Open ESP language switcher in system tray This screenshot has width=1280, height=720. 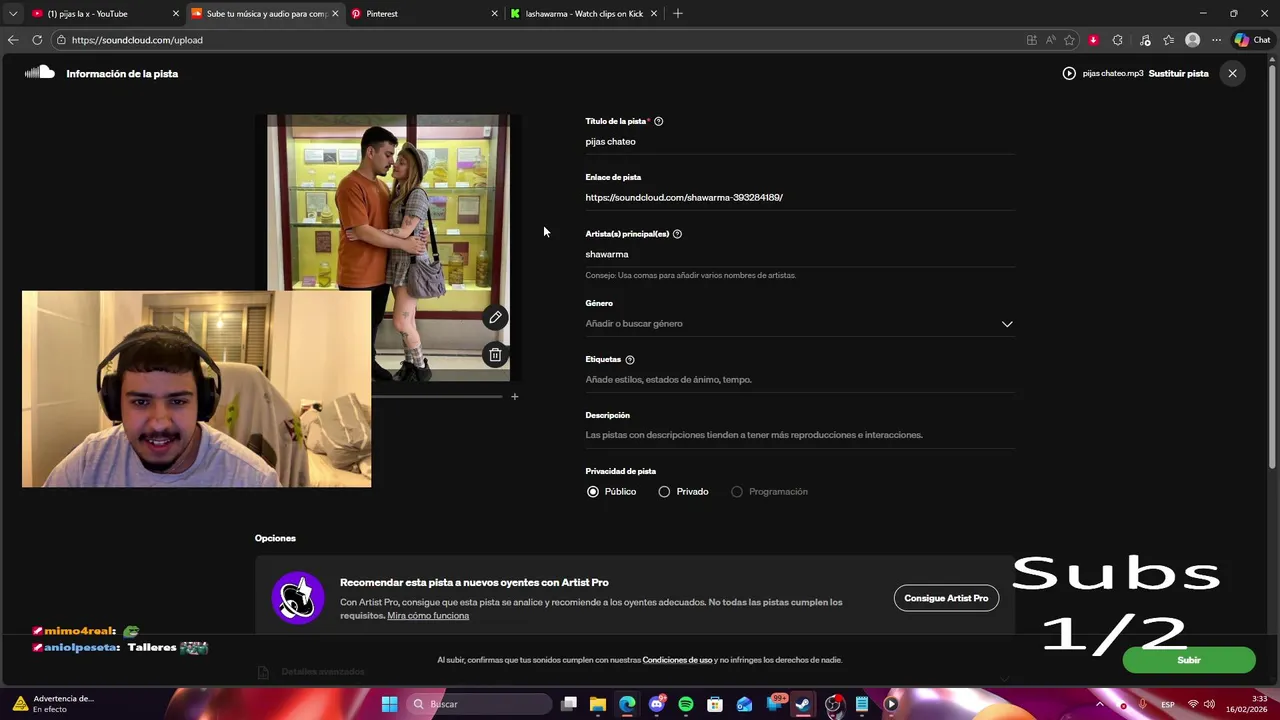(x=1167, y=704)
